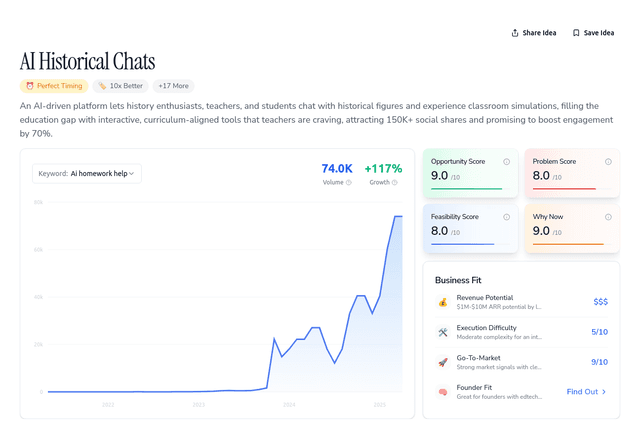Click the Perfect Timing tag
Screen dimensions: 640x439
point(54,86)
